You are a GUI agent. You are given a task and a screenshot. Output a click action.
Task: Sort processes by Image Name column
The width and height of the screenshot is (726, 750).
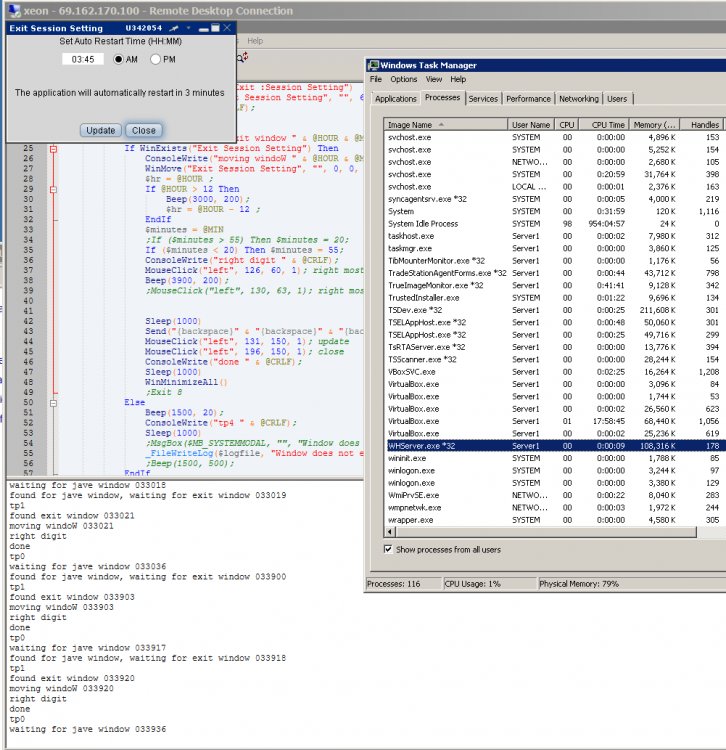[445, 125]
